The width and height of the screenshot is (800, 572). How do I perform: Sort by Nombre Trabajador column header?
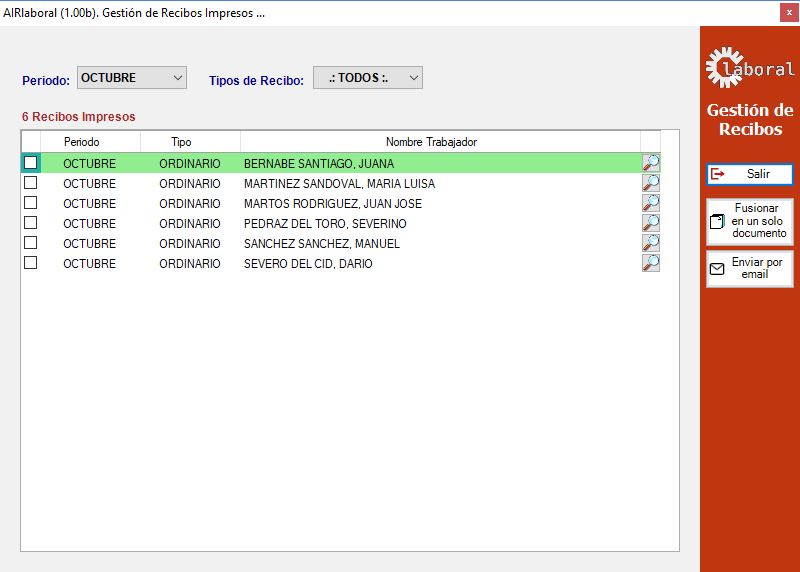click(431, 142)
